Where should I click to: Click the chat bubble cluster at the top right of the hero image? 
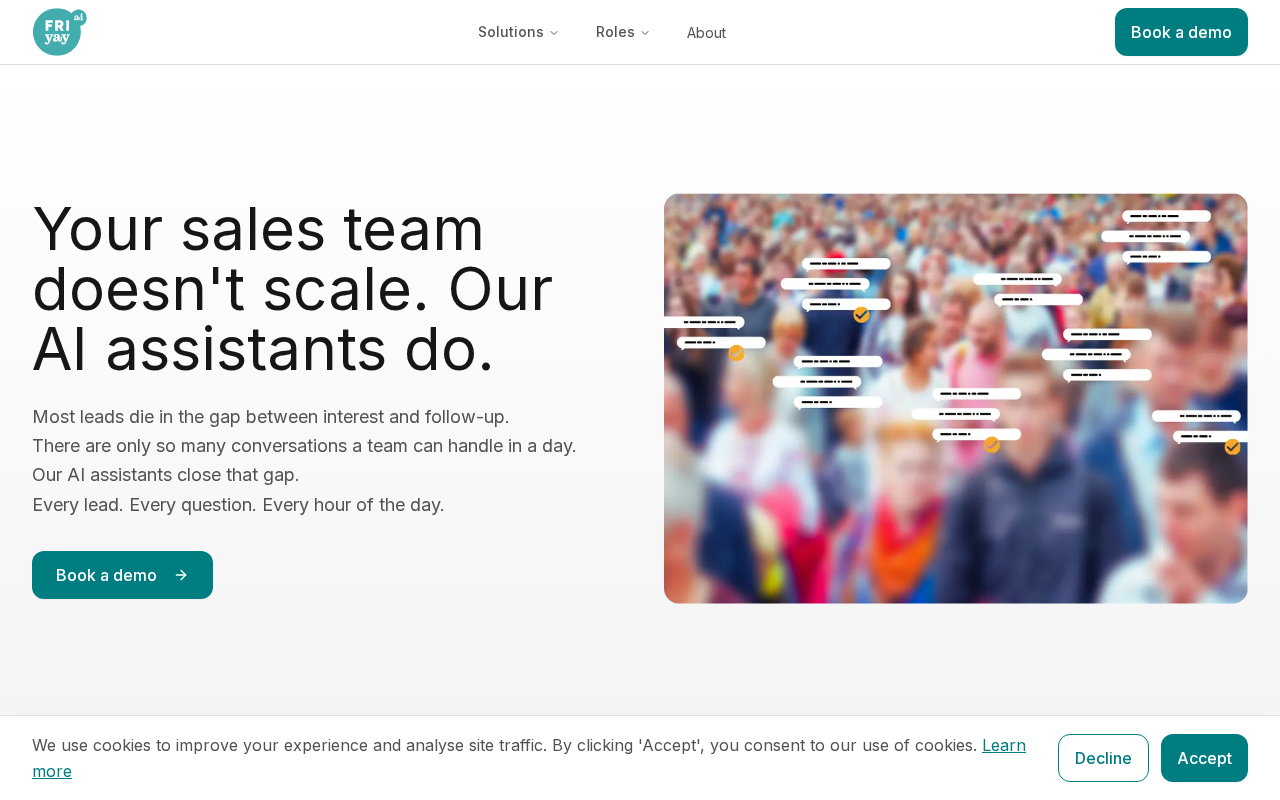click(x=1157, y=237)
